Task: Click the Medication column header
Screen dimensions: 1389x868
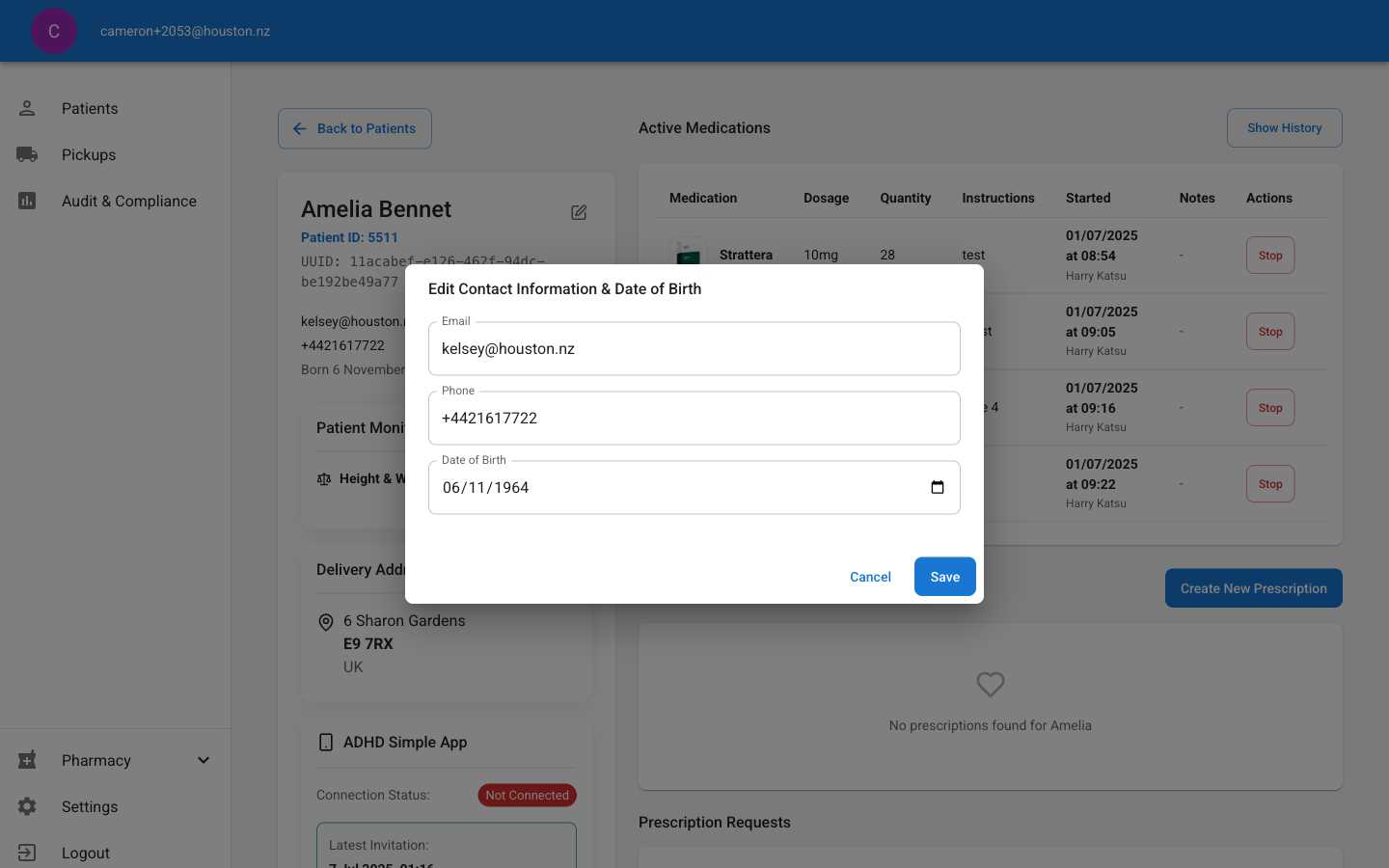Action: point(703,198)
